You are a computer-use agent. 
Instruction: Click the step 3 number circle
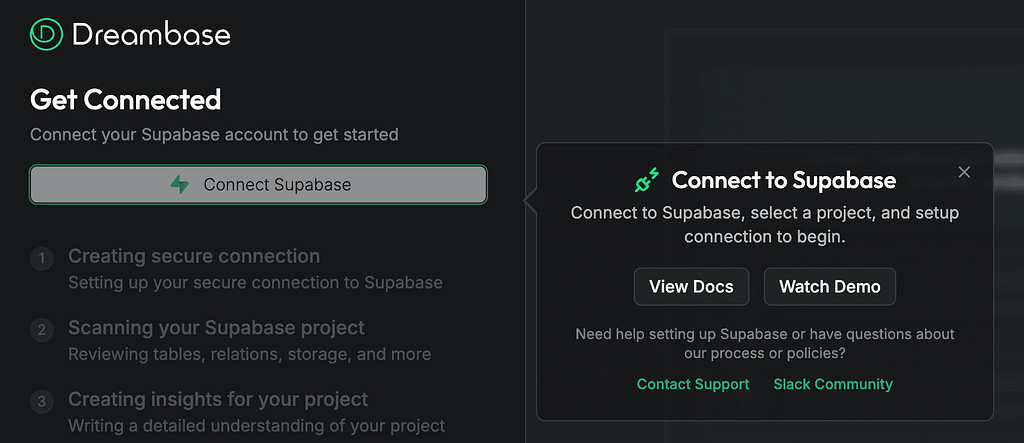coord(42,402)
